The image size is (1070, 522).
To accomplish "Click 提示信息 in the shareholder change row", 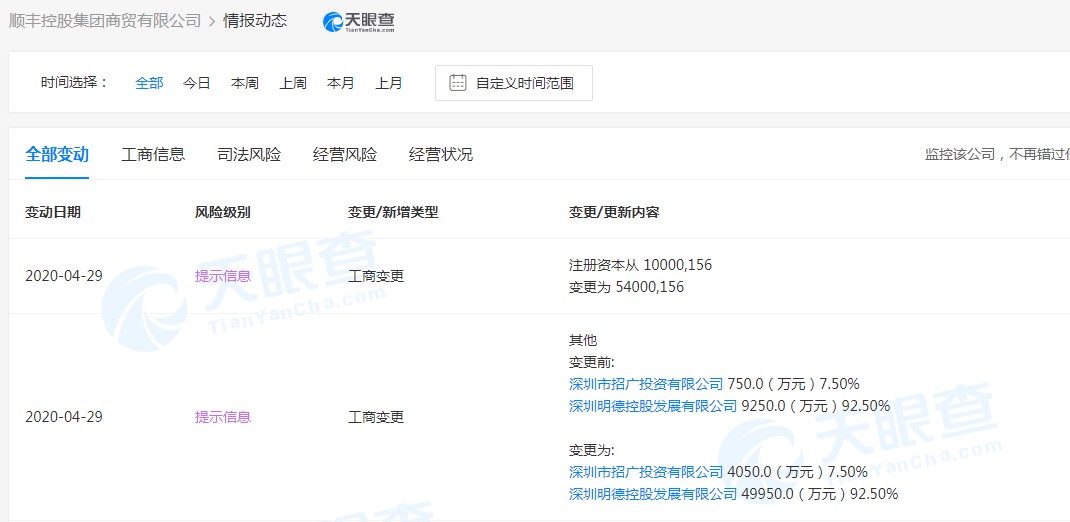I will pos(222,417).
